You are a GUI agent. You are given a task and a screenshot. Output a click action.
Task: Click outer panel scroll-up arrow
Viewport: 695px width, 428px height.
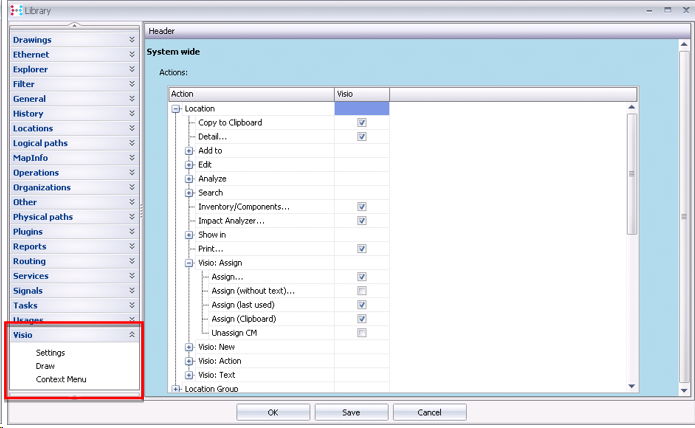[x=684, y=44]
